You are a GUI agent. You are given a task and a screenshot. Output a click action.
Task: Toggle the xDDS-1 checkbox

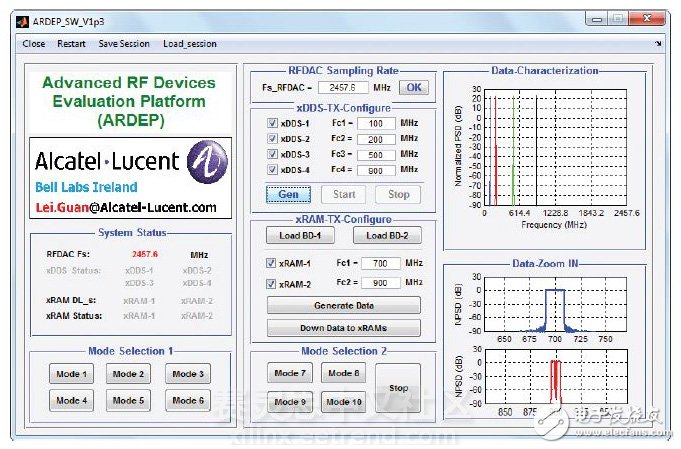tap(272, 123)
